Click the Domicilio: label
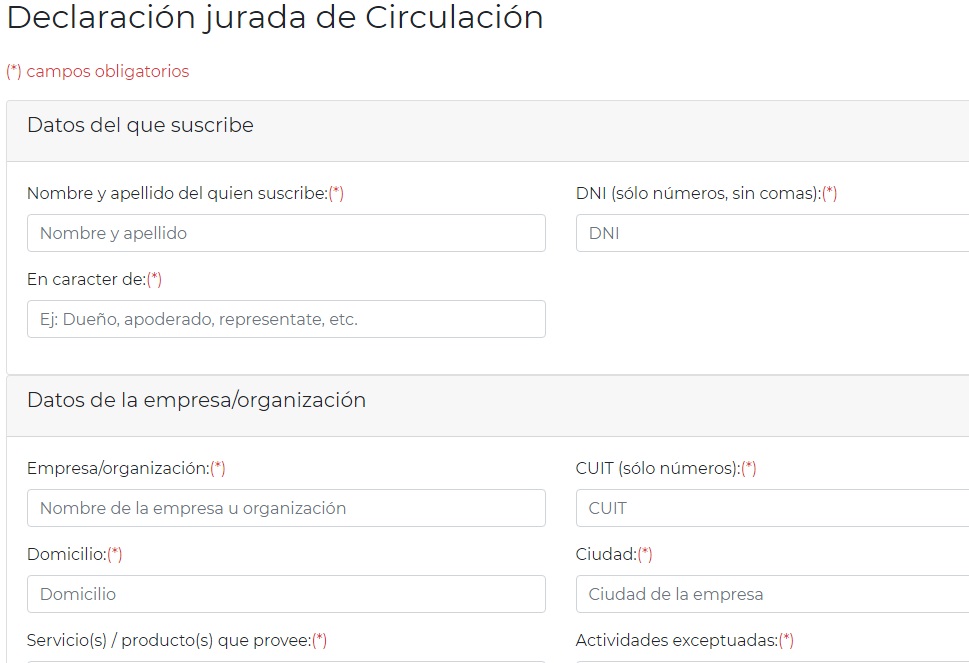The height and width of the screenshot is (663, 969). coord(75,554)
